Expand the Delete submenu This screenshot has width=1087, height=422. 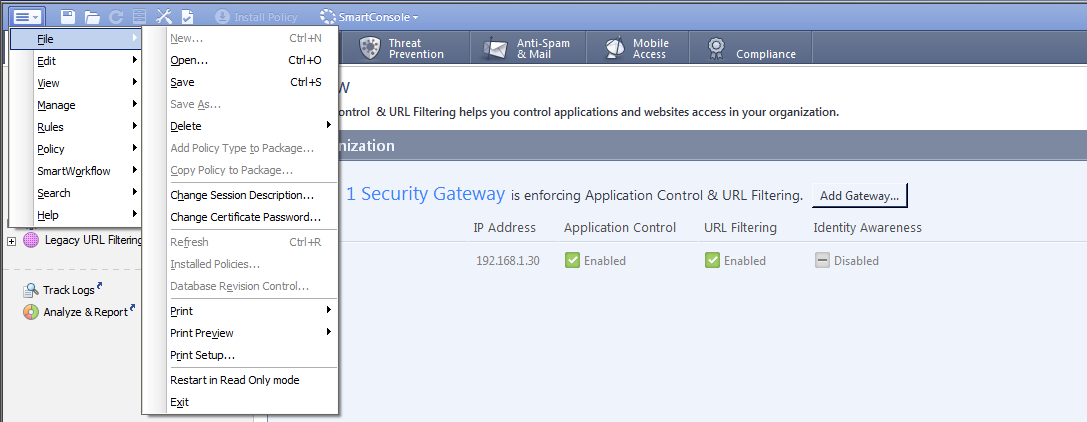[240, 126]
